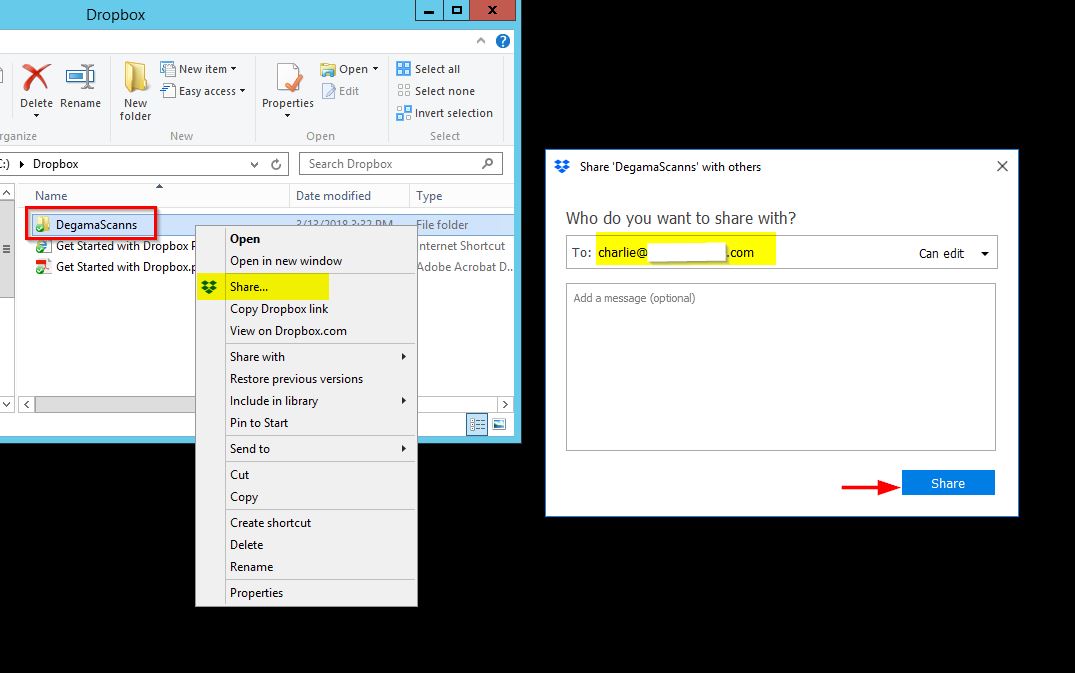Choose Pin to Start

pyautogui.click(x=306, y=422)
